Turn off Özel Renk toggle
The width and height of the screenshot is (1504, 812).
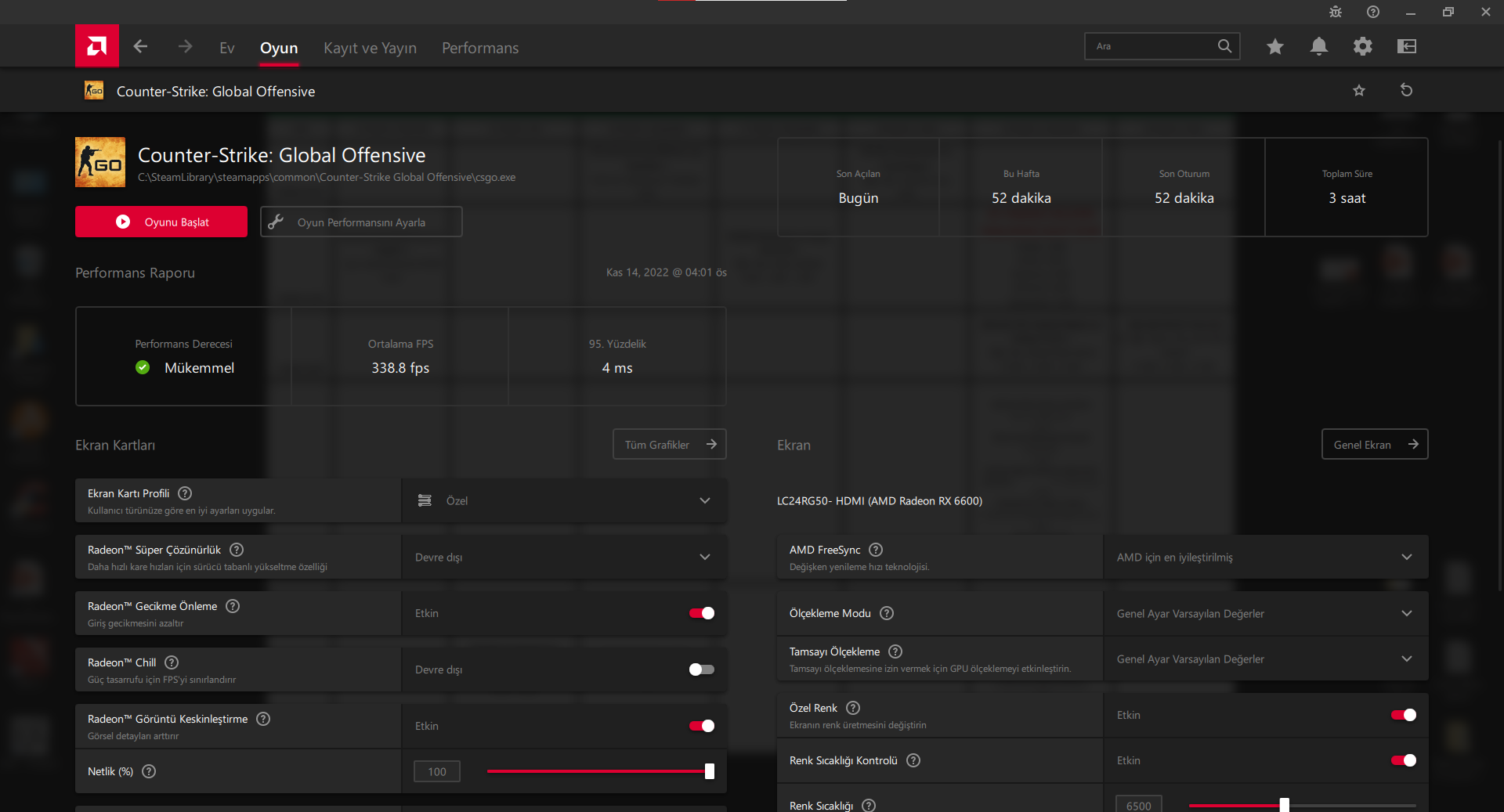pyautogui.click(x=1404, y=715)
